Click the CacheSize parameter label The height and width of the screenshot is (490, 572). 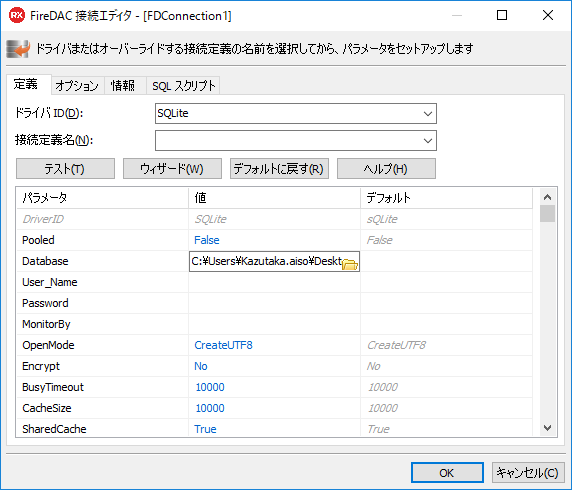pos(47,408)
